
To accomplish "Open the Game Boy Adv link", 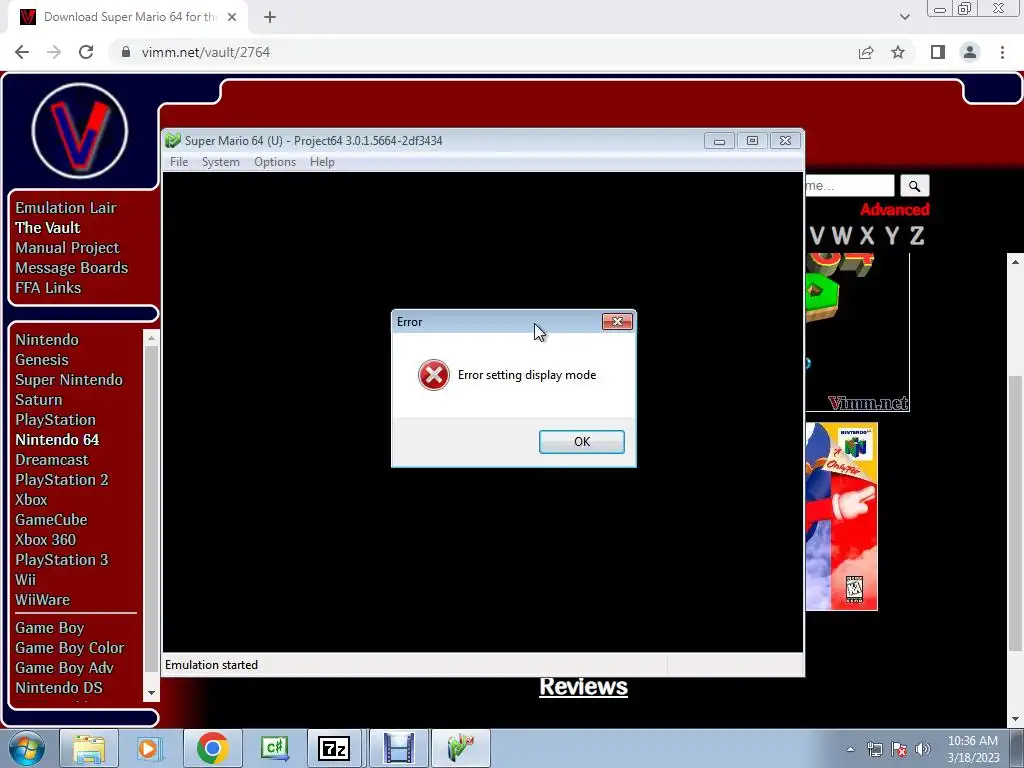I will [65, 668].
